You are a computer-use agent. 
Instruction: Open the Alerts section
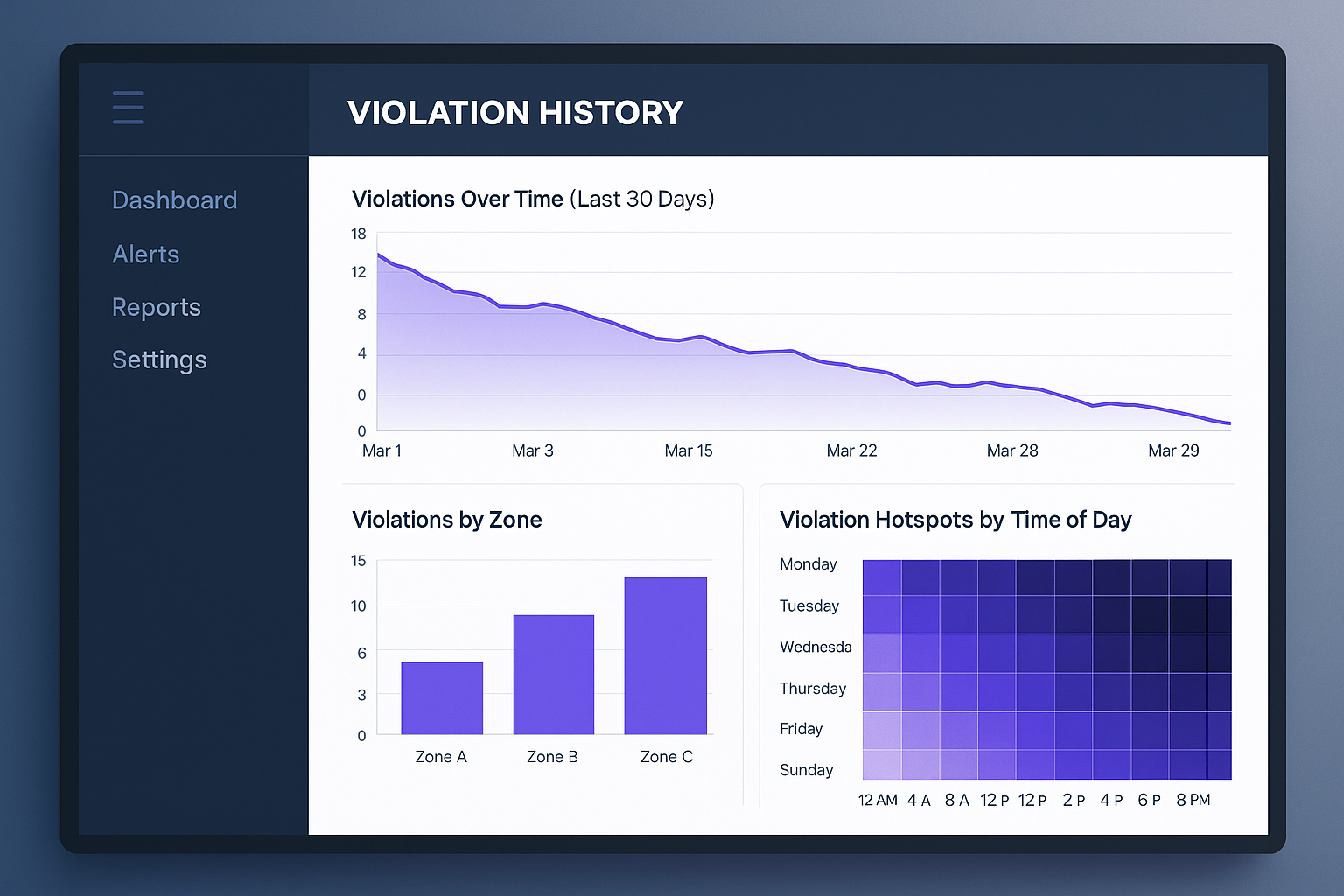pos(145,255)
